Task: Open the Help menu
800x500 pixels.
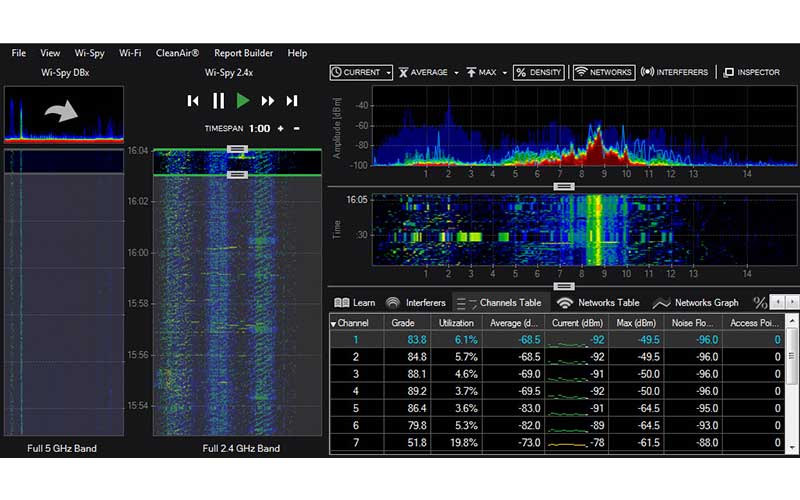Action: coord(297,53)
